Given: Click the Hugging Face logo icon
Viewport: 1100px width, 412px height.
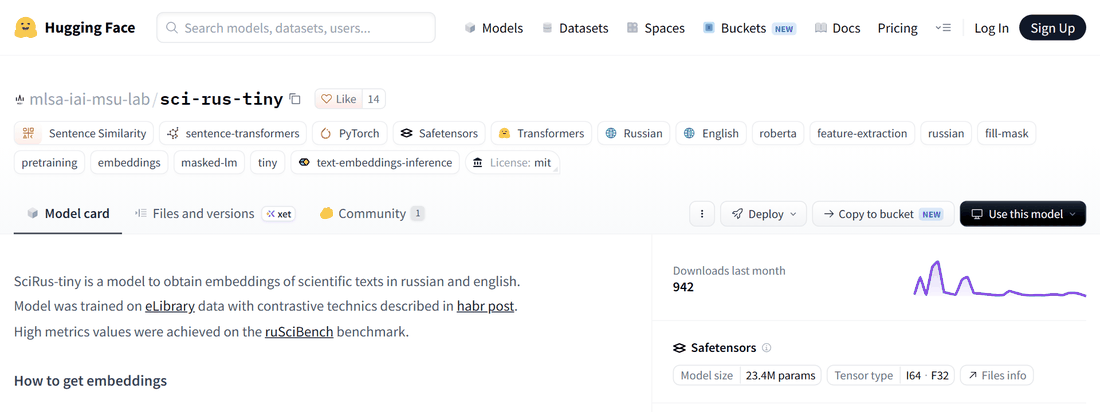Looking at the screenshot, I should click(25, 28).
